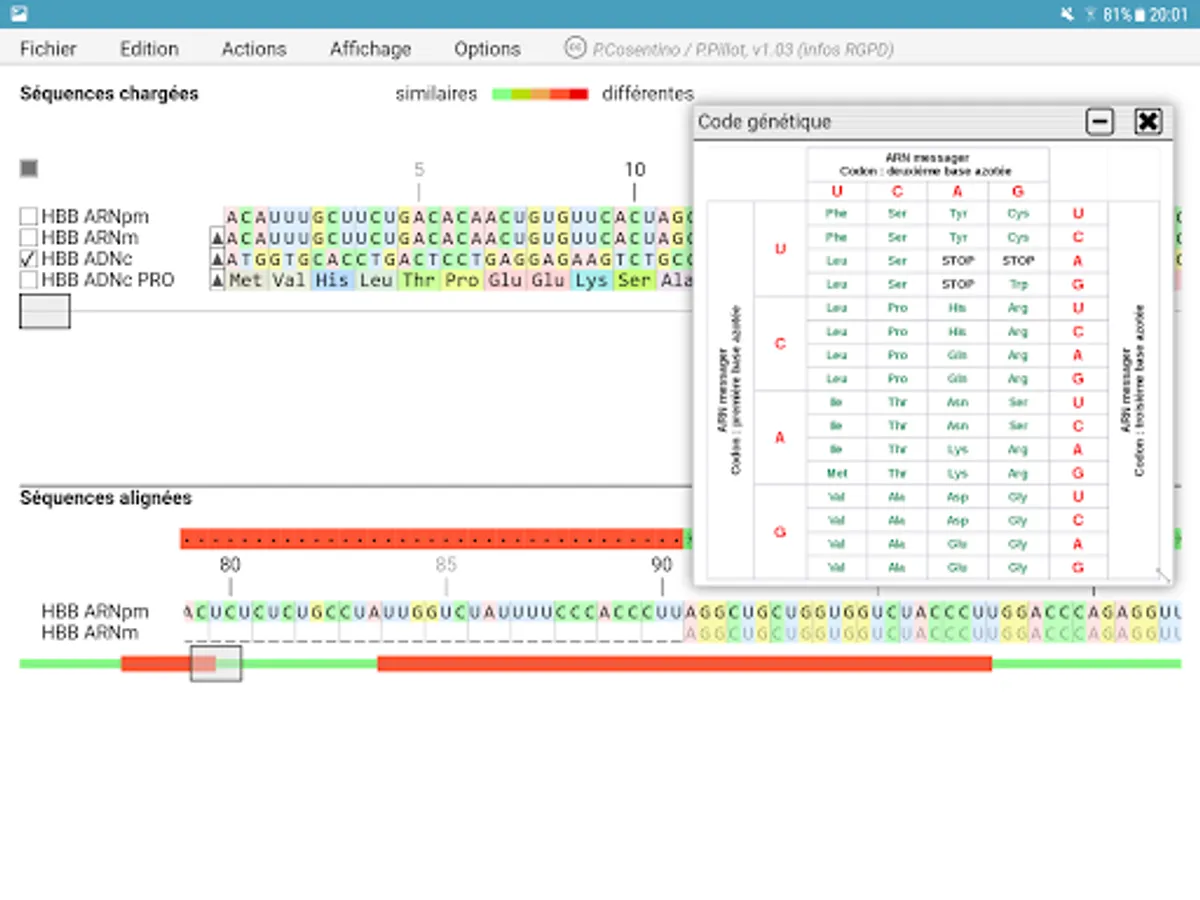Select the Met cell in genetic code table

click(x=836, y=473)
